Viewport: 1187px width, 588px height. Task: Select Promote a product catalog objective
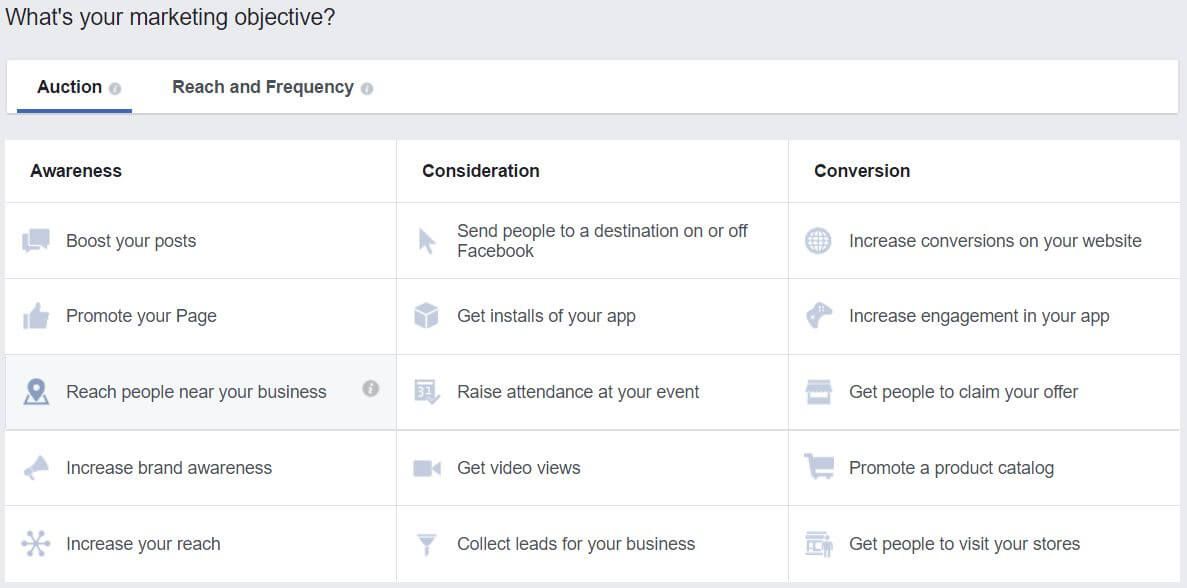pos(984,468)
